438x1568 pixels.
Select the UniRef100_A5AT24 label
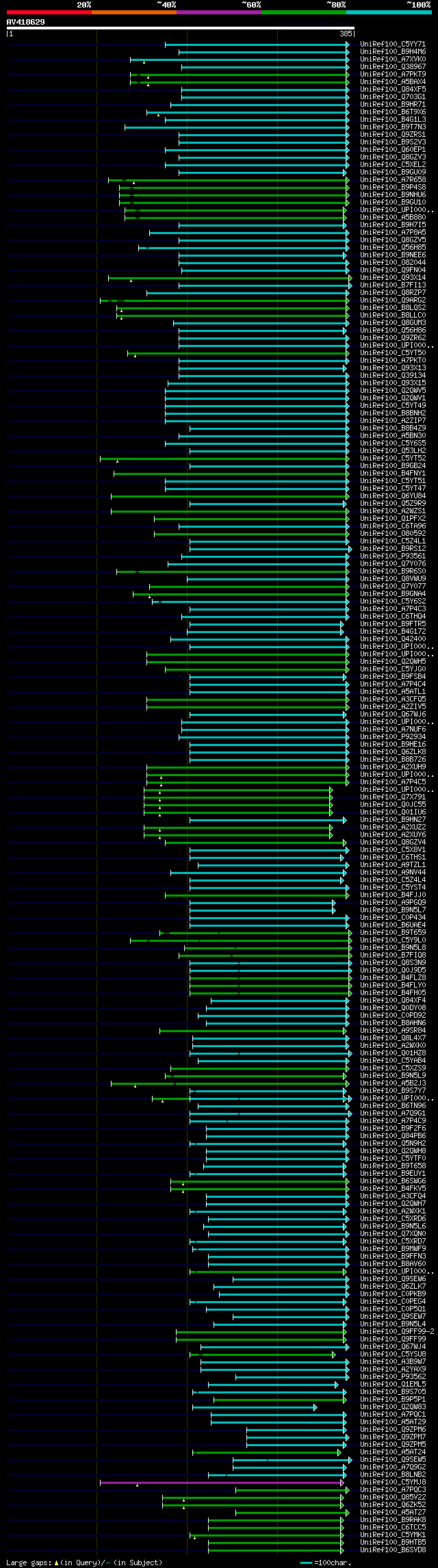coord(393,1452)
